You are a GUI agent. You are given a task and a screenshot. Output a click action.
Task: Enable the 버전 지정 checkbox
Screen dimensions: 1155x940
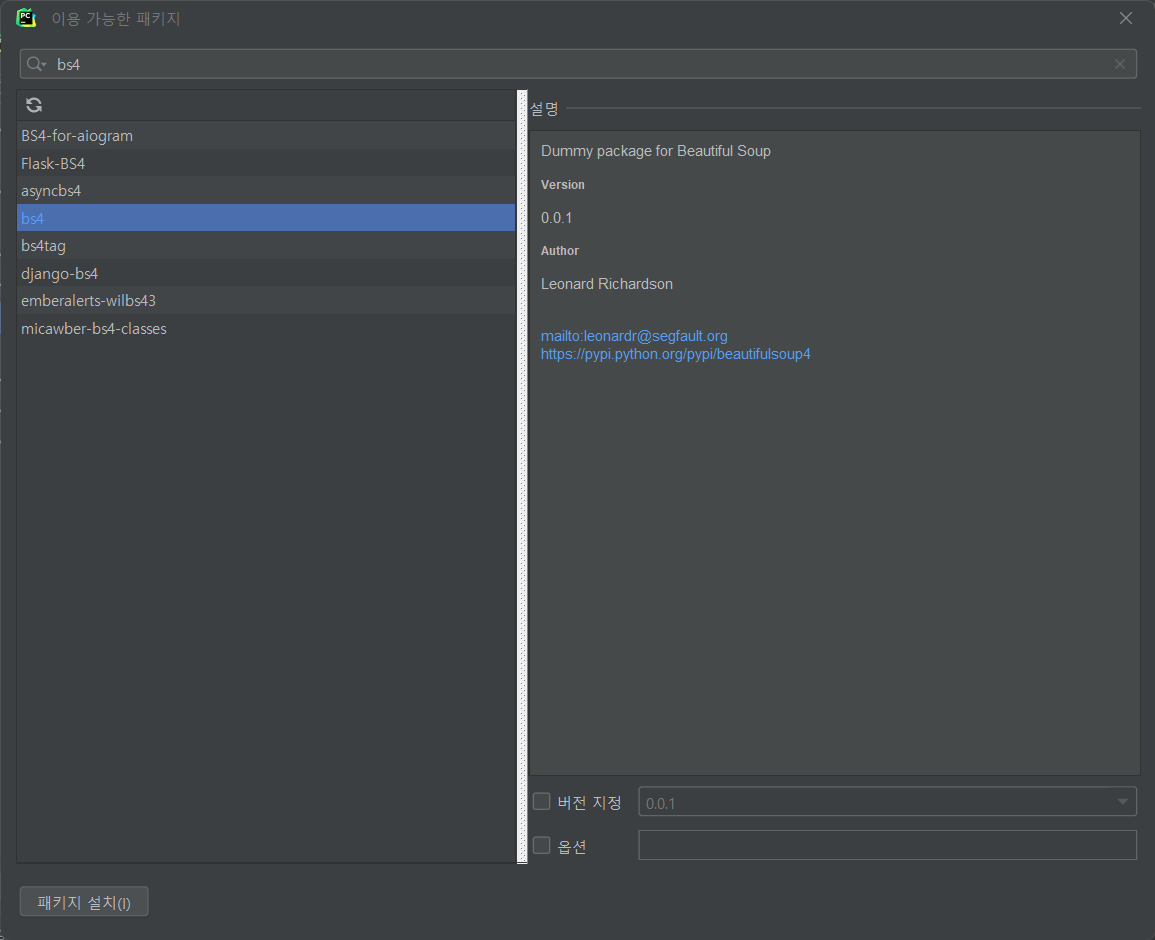[x=541, y=802]
